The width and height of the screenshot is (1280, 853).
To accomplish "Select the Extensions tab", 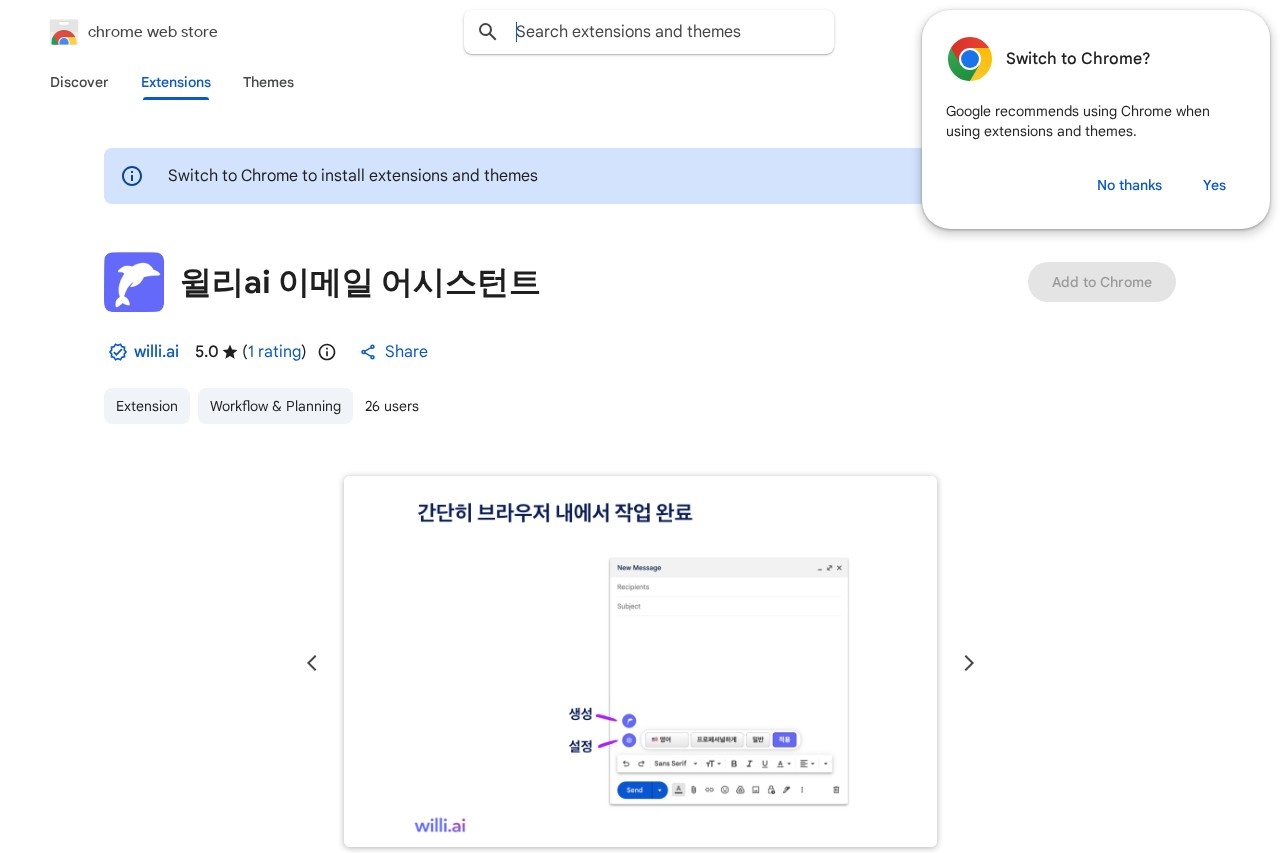I will pos(176,83).
